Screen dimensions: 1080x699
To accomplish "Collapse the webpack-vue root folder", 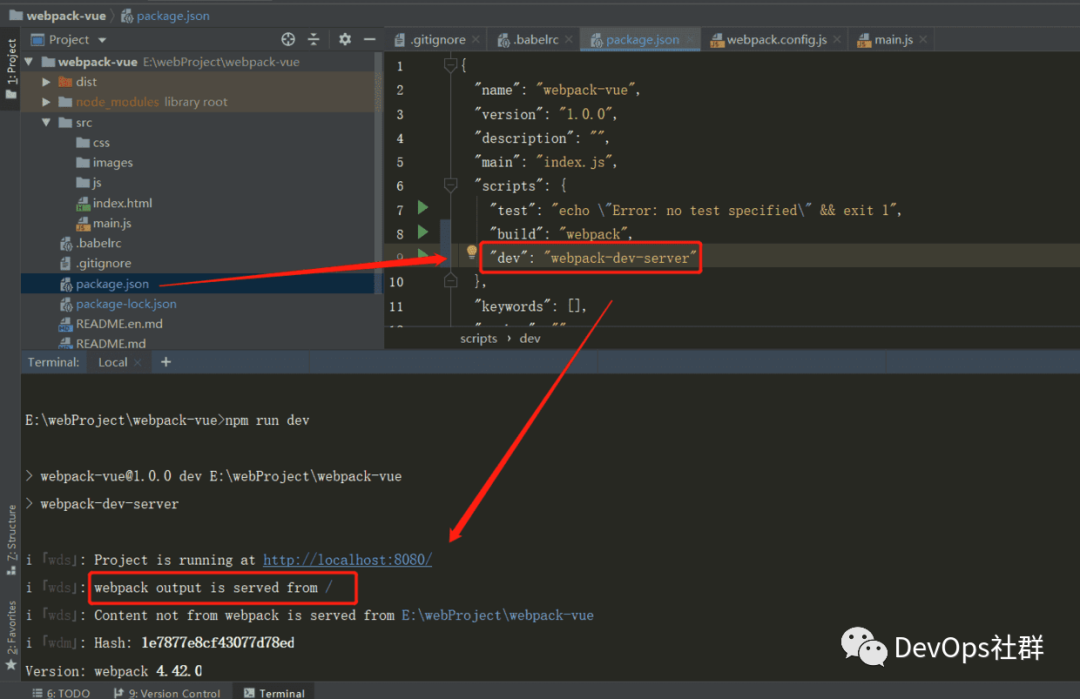I will pyautogui.click(x=29, y=62).
